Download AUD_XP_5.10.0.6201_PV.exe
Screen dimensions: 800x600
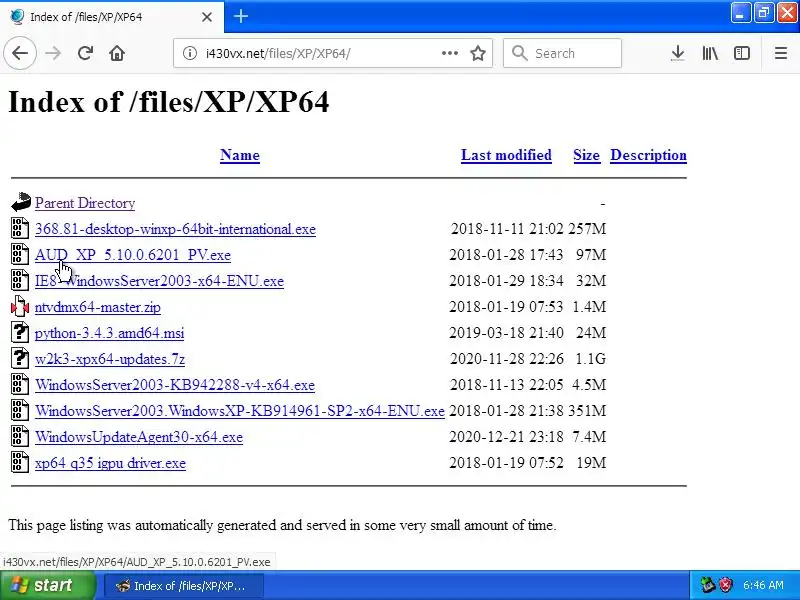(133, 255)
